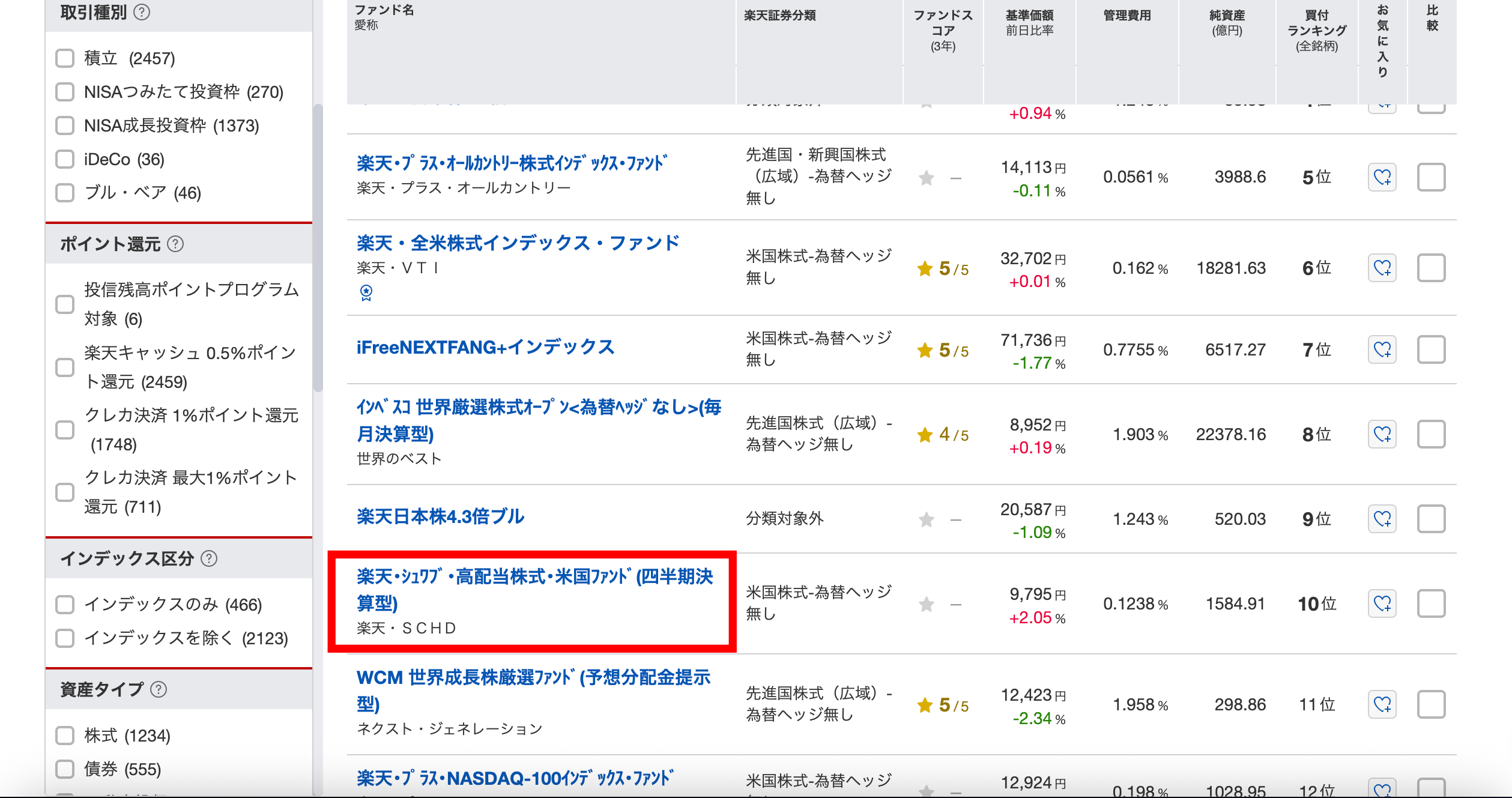Sort by 純資産 (億円) column
Viewport: 1512px width, 798px height.
1227,23
